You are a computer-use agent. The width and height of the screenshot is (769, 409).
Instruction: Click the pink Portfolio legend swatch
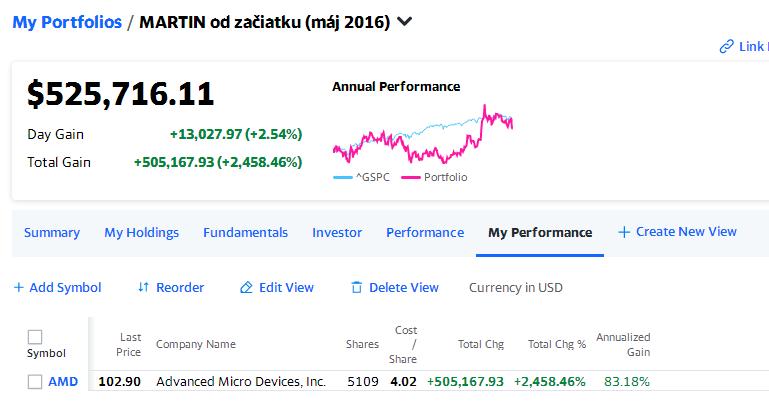pos(410,178)
